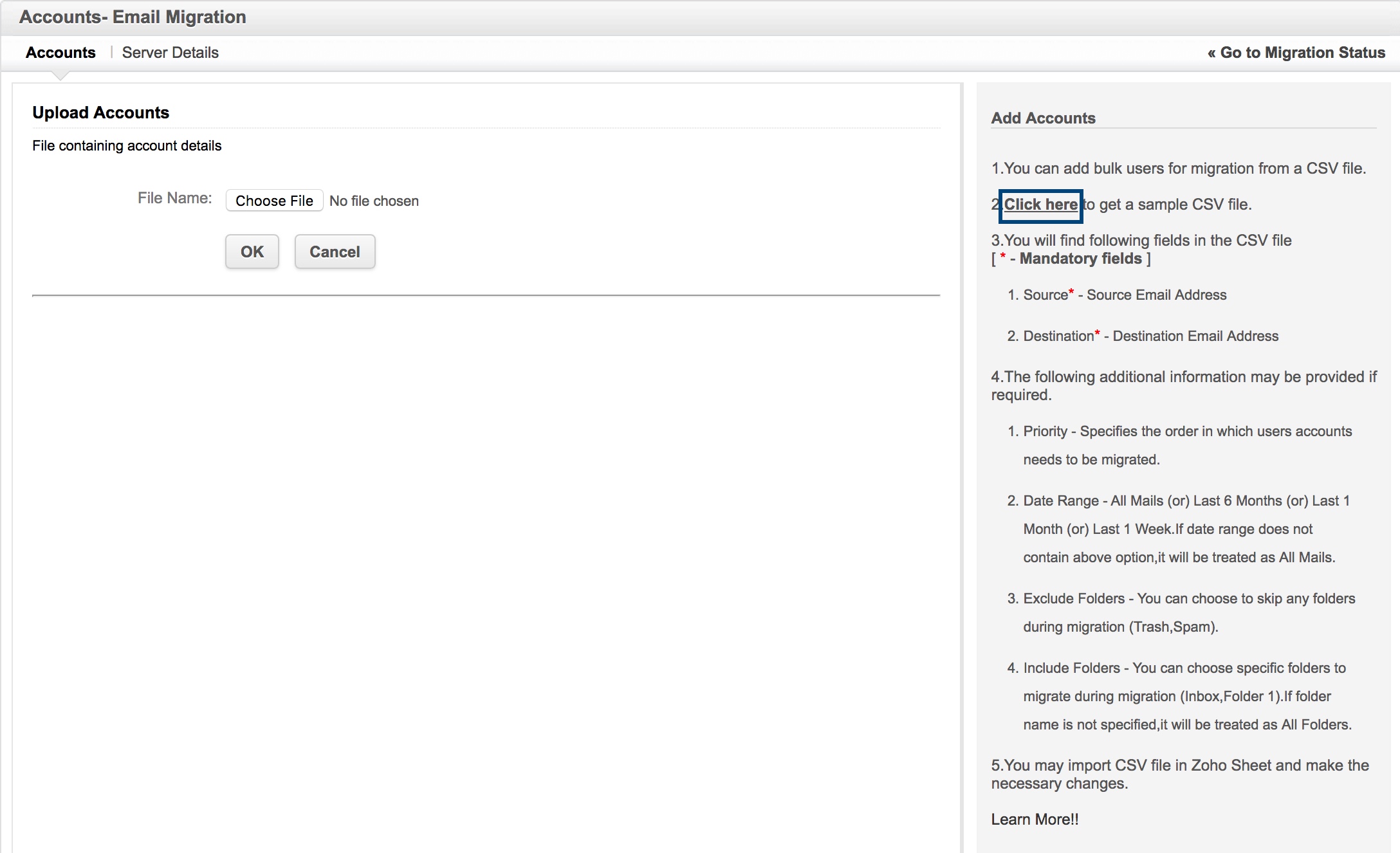
Task: Go to Migration Status link
Action: coord(1296,53)
